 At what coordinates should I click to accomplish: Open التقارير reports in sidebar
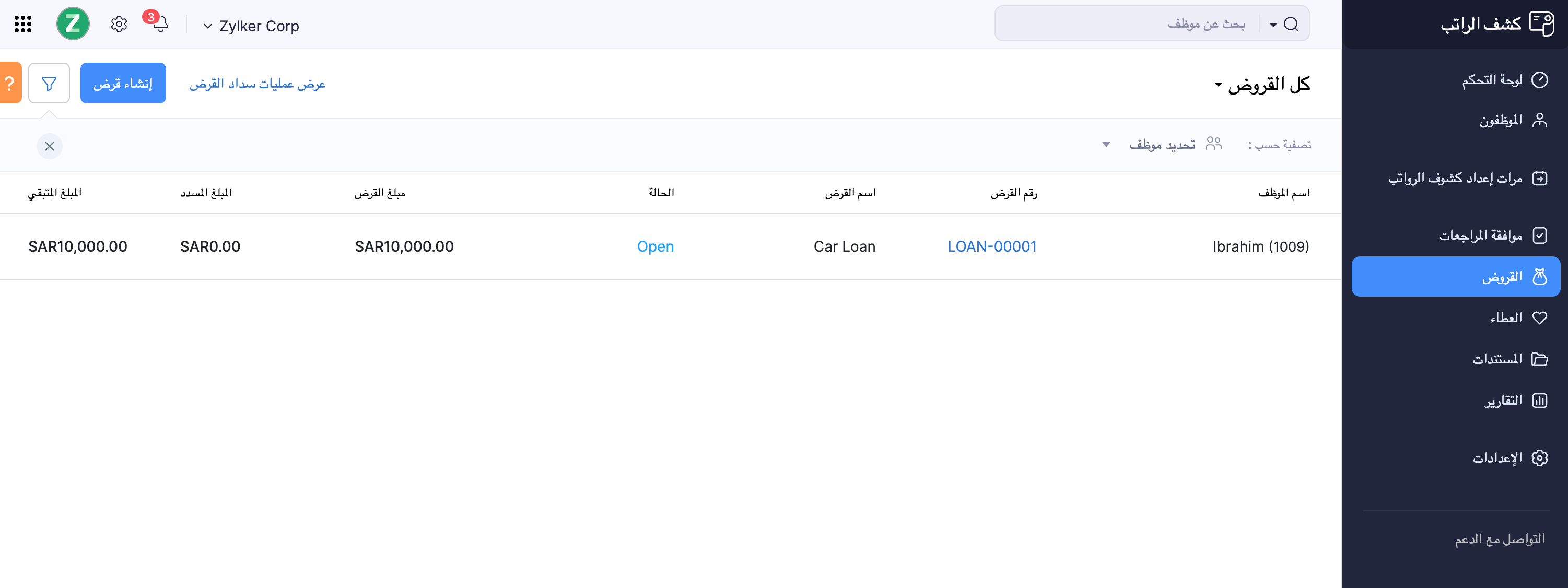click(x=1503, y=401)
